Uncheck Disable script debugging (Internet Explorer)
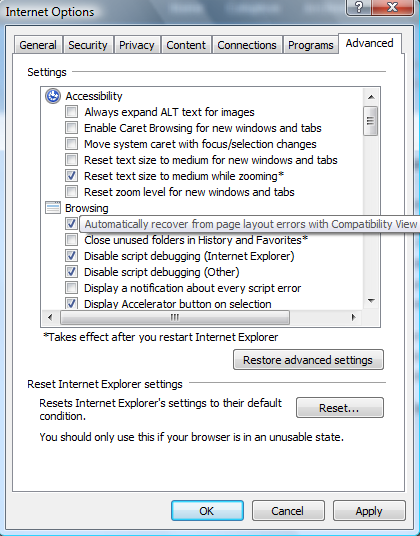This screenshot has width=420, height=536. 71,255
